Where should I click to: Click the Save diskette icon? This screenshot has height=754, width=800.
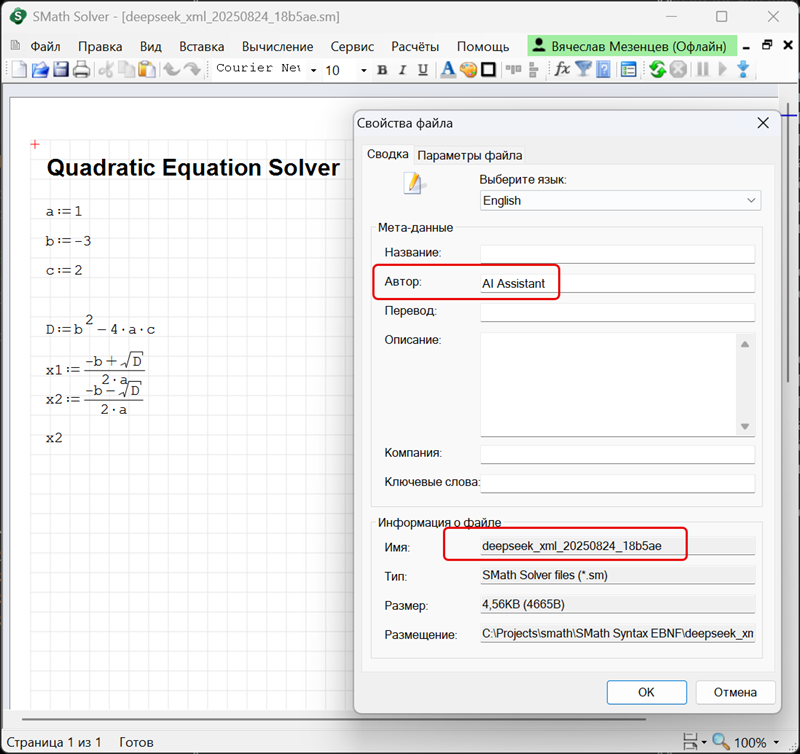point(61,69)
